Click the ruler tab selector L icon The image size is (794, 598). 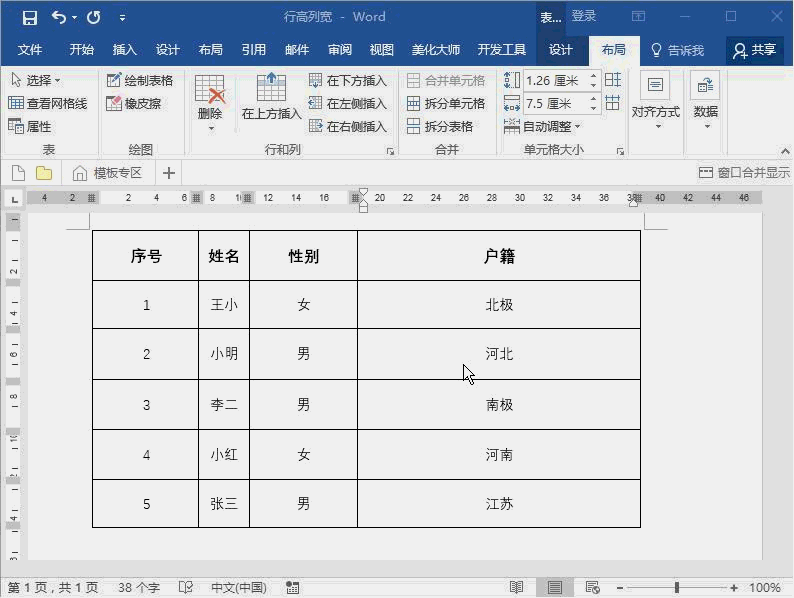click(x=15, y=199)
